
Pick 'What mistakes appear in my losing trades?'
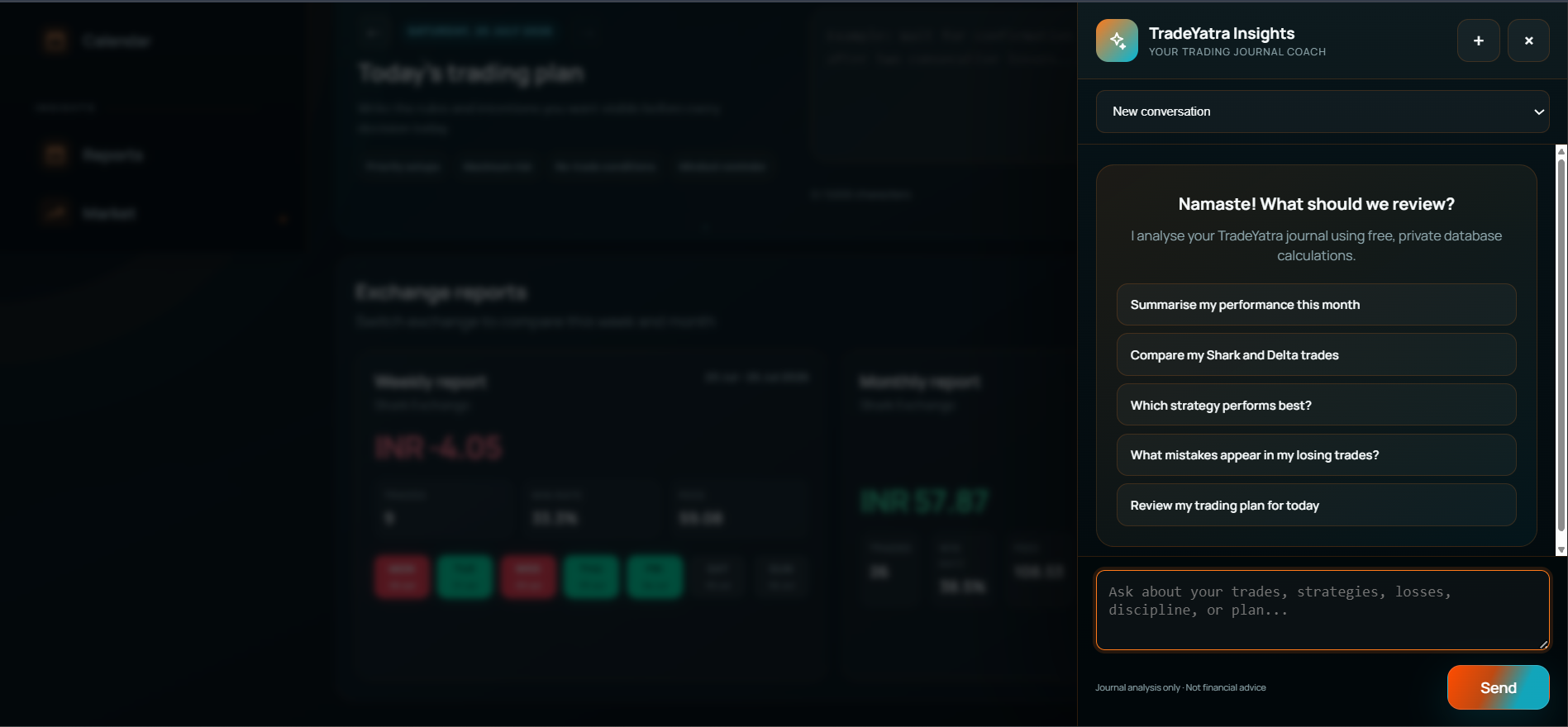(x=1316, y=455)
